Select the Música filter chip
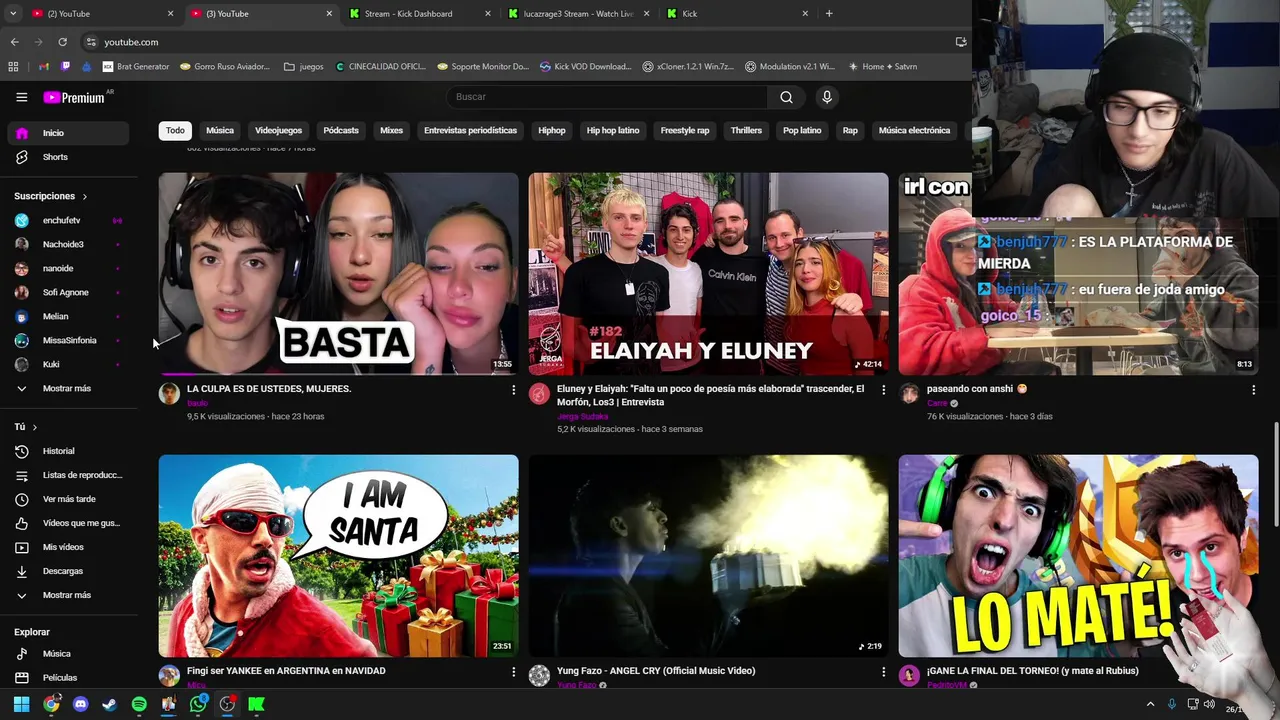The image size is (1280, 720). point(220,131)
